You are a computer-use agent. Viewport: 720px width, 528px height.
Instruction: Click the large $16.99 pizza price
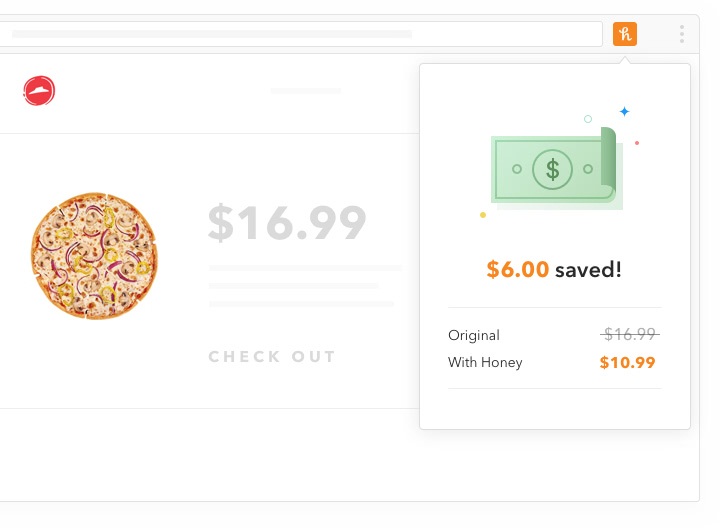(287, 224)
